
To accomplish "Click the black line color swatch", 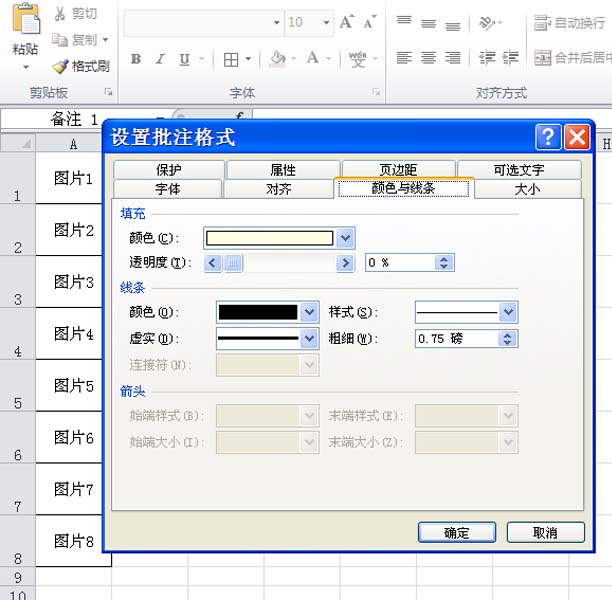I will pyautogui.click(x=258, y=312).
